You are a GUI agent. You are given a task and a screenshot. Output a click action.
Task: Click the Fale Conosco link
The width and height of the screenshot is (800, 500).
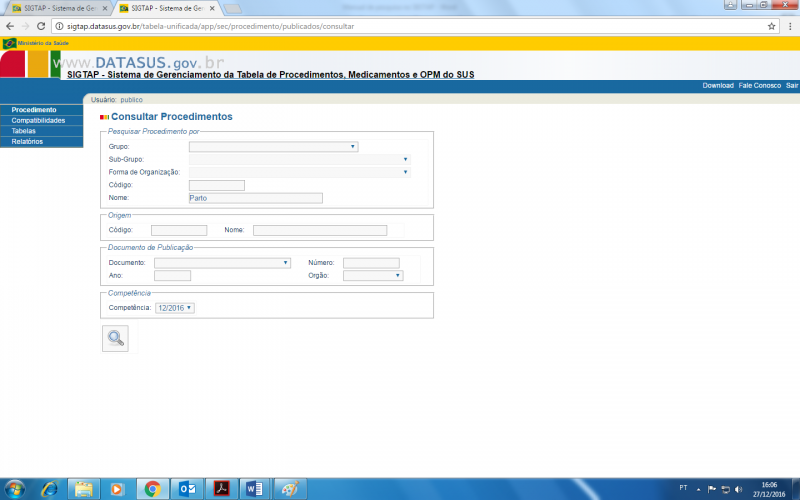[x=760, y=86]
